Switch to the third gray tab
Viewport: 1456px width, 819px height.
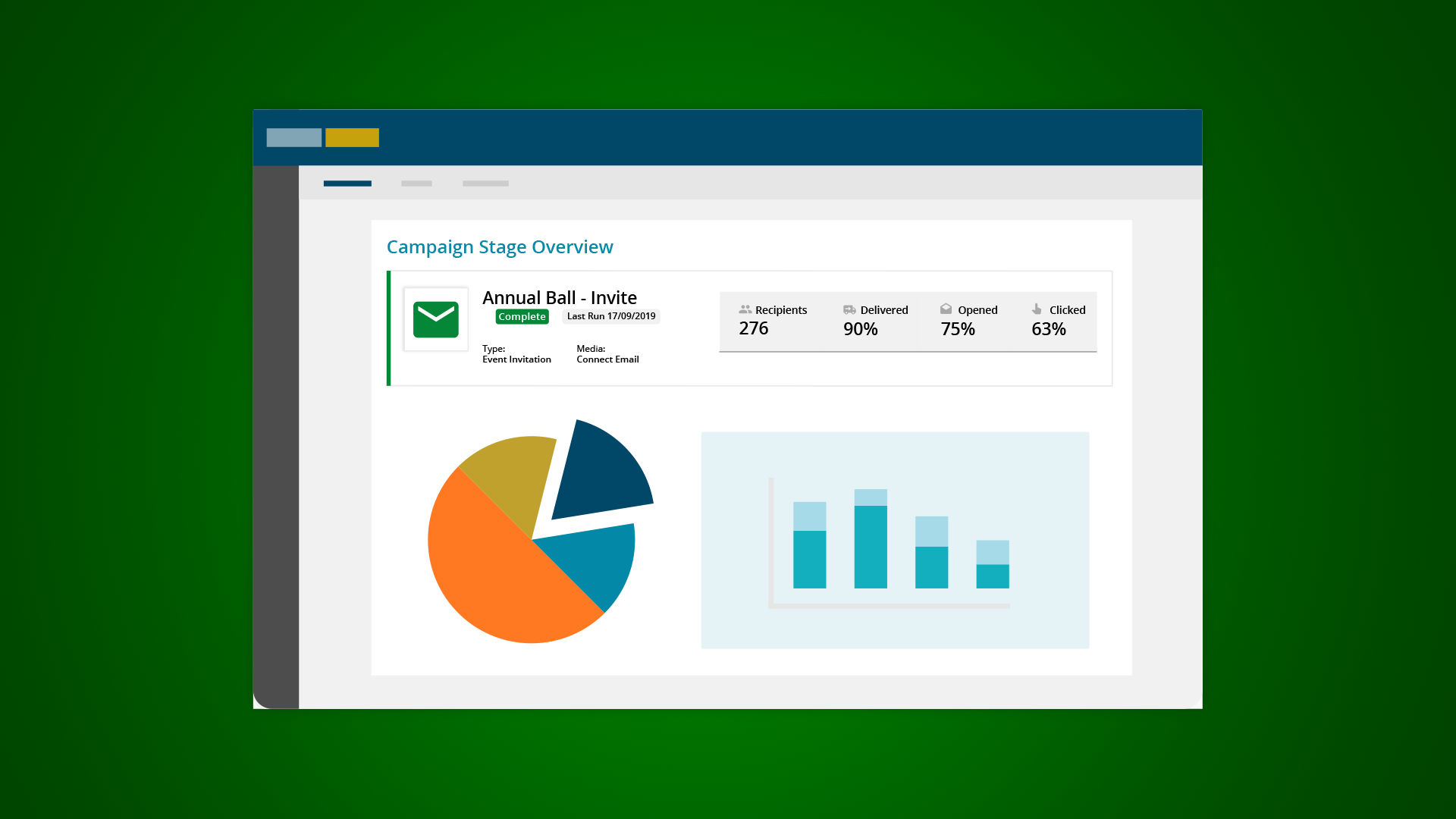(485, 184)
